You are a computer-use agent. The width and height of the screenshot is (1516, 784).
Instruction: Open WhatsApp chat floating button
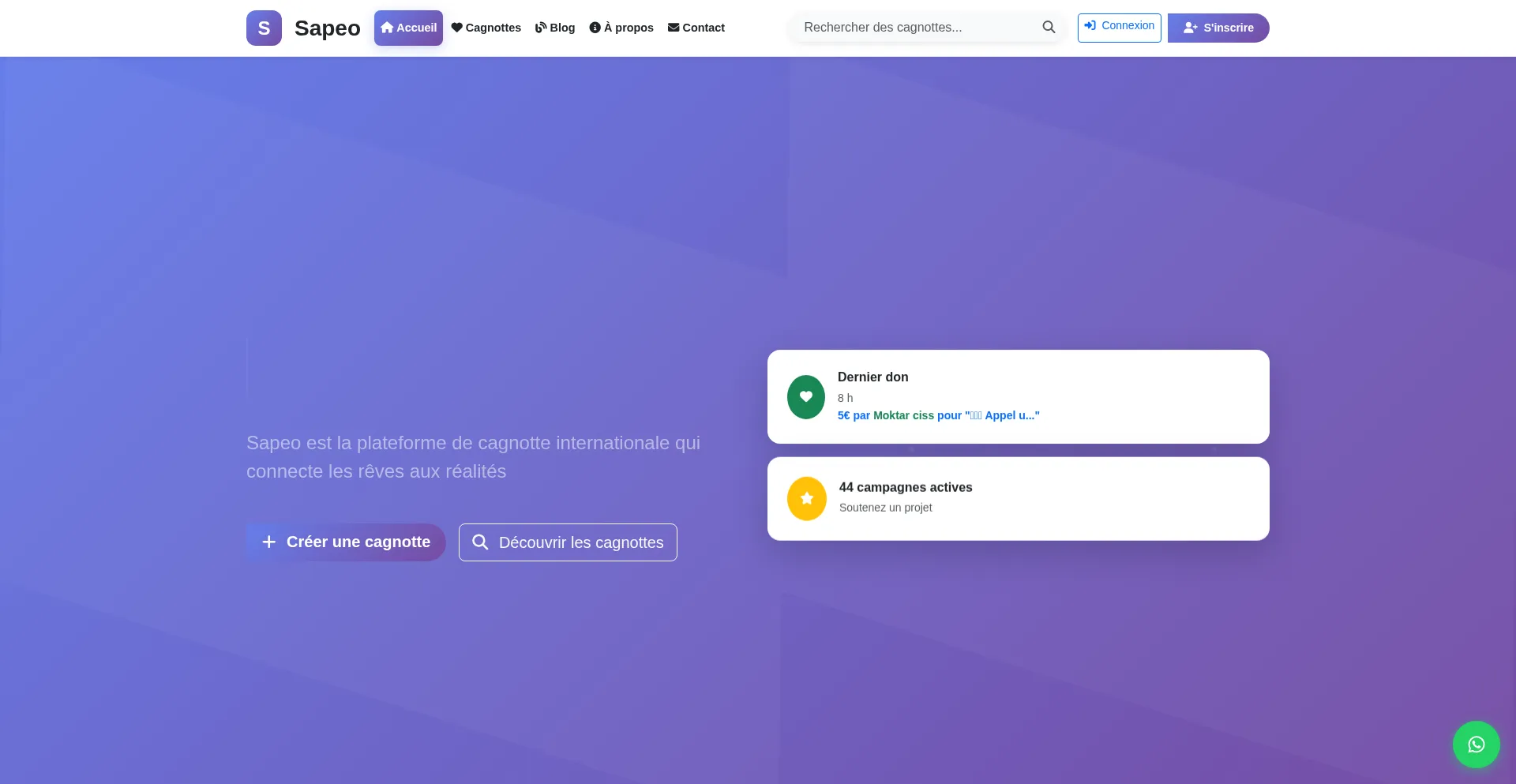pyautogui.click(x=1476, y=744)
